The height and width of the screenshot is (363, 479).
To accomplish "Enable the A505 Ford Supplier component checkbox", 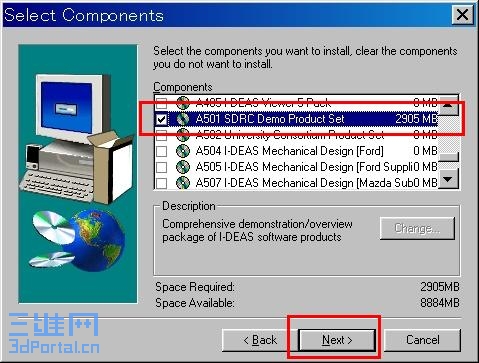I will (x=162, y=167).
